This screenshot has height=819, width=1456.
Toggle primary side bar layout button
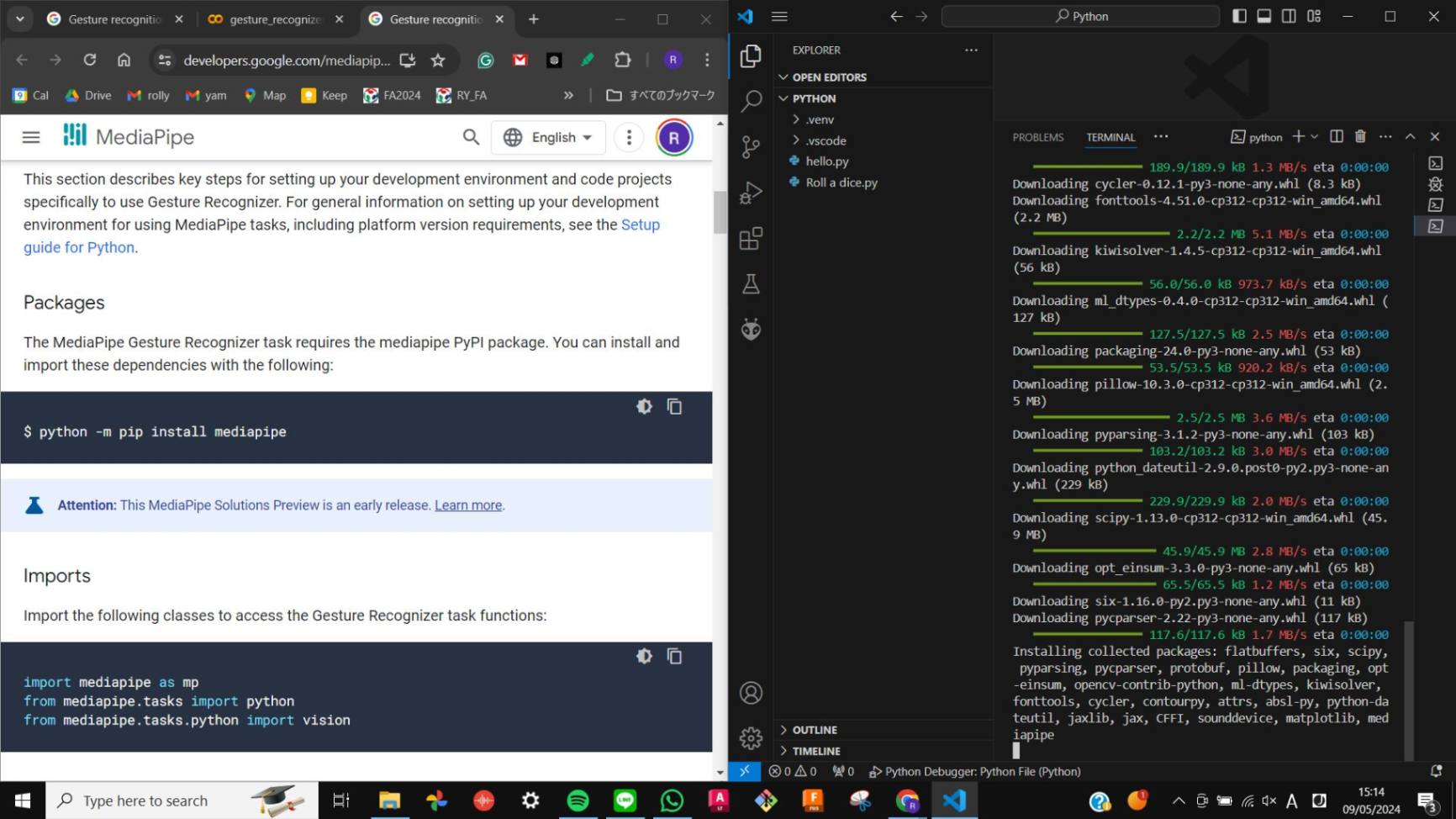click(x=1239, y=16)
